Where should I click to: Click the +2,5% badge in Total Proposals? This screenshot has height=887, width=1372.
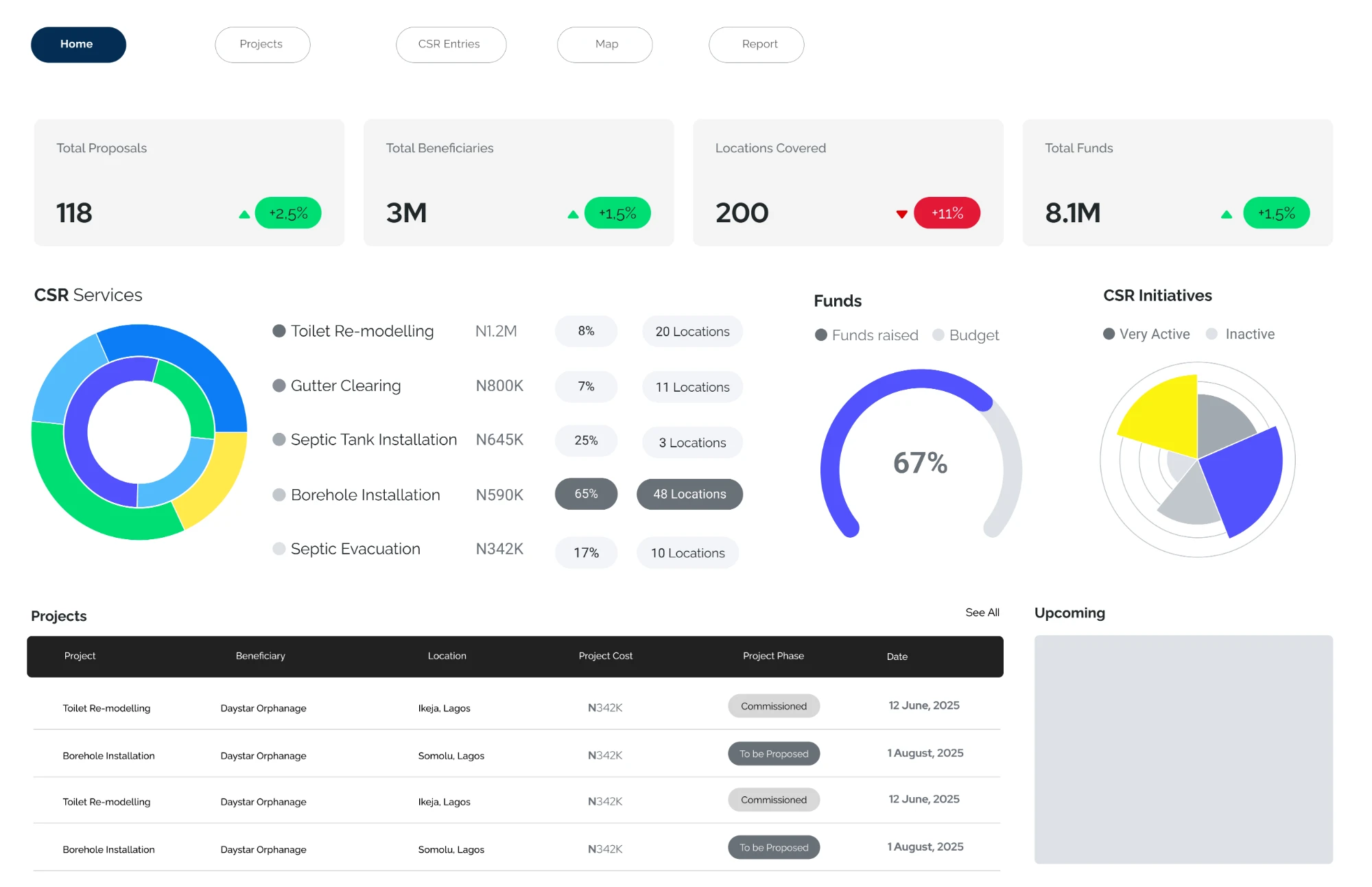(288, 213)
